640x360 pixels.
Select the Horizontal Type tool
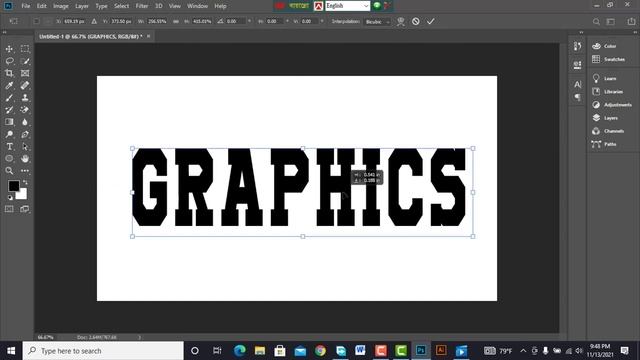pyautogui.click(x=9, y=147)
